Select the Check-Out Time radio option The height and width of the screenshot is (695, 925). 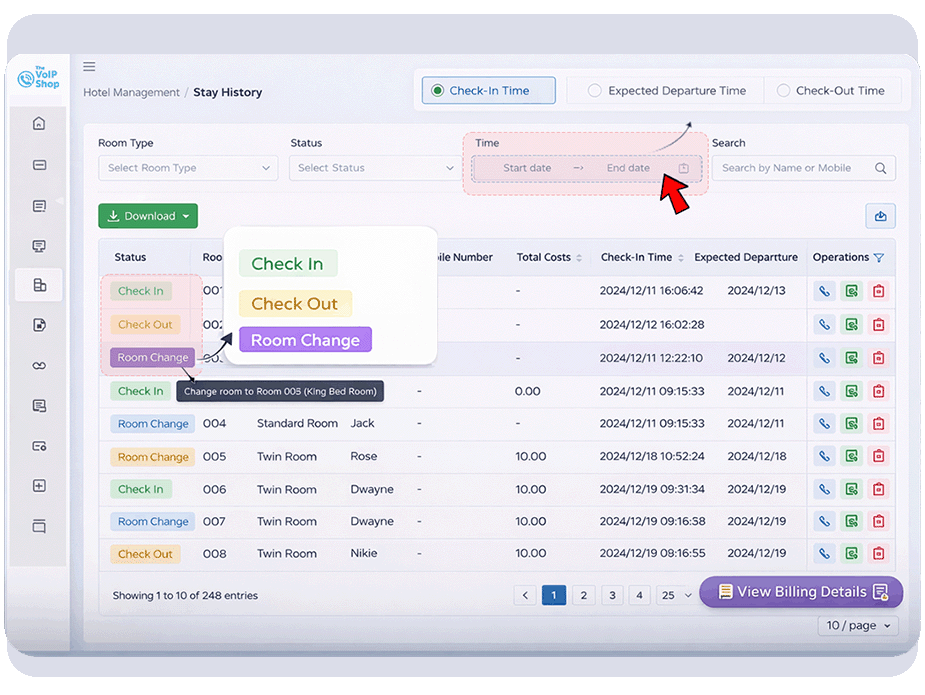click(831, 91)
